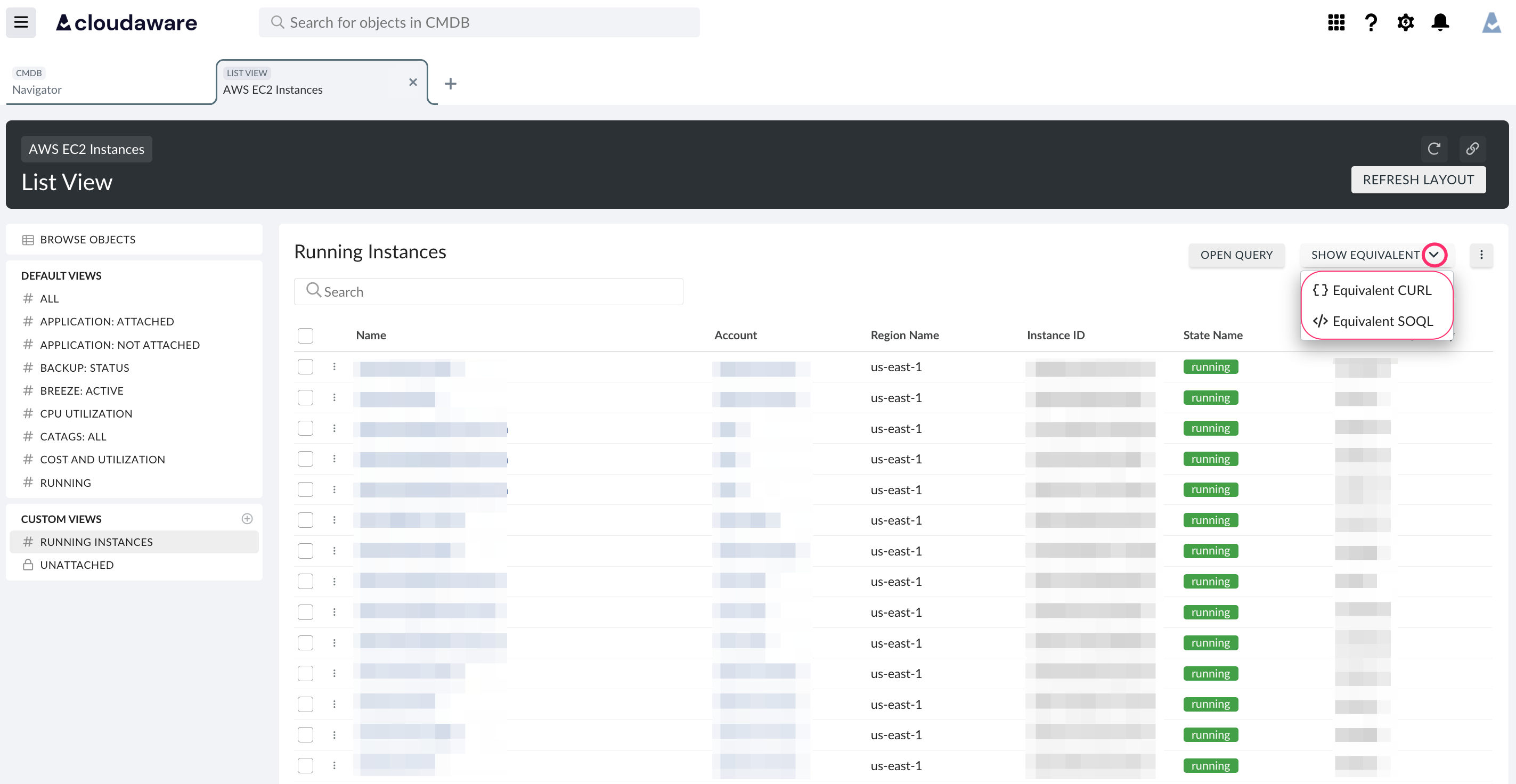
Task: Toggle the select-all header checkbox
Action: 305,336
